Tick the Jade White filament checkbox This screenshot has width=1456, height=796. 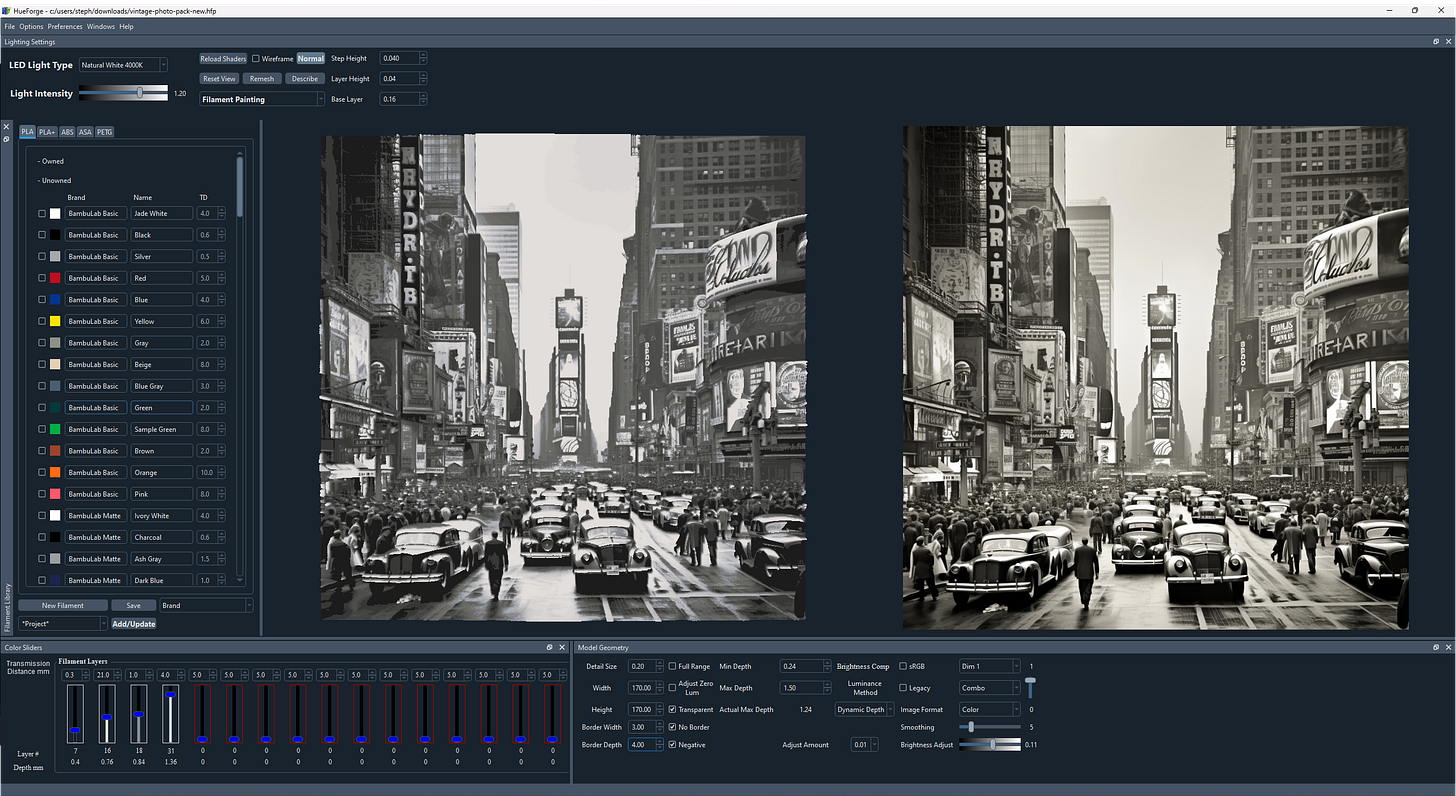(x=42, y=213)
